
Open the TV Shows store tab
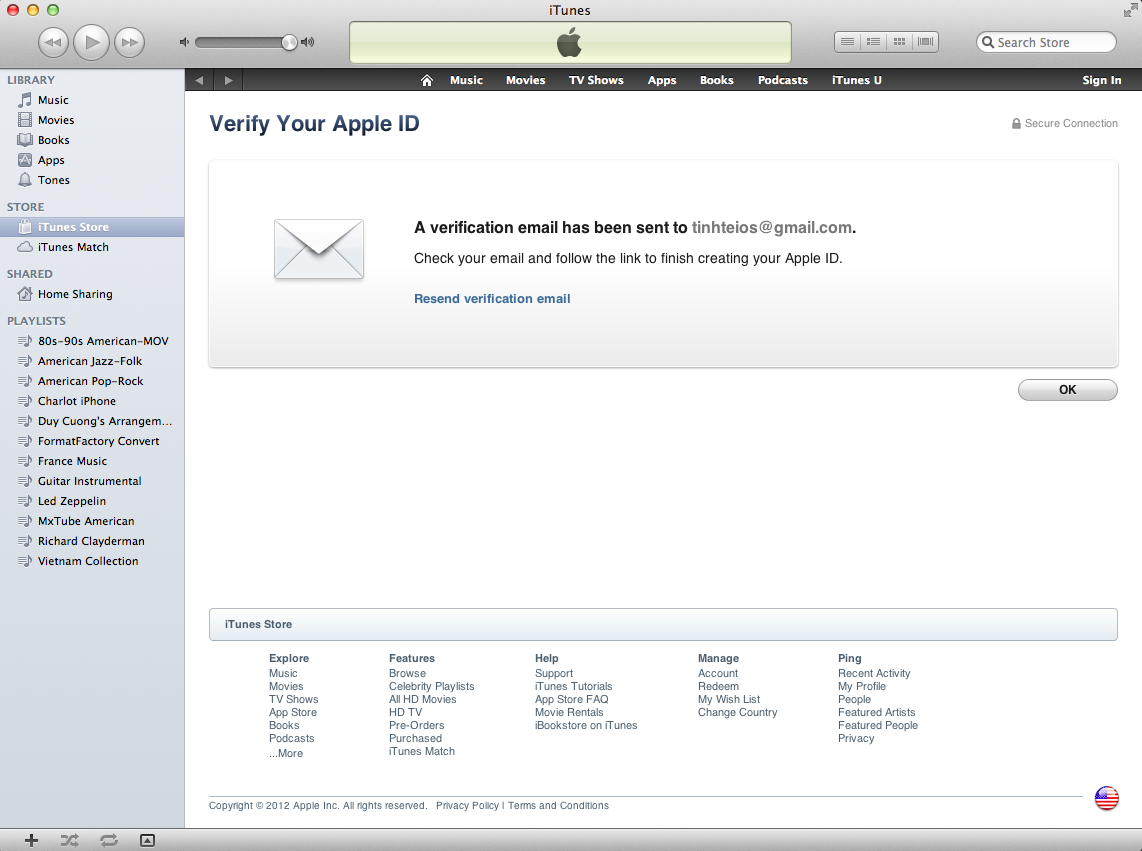[596, 80]
